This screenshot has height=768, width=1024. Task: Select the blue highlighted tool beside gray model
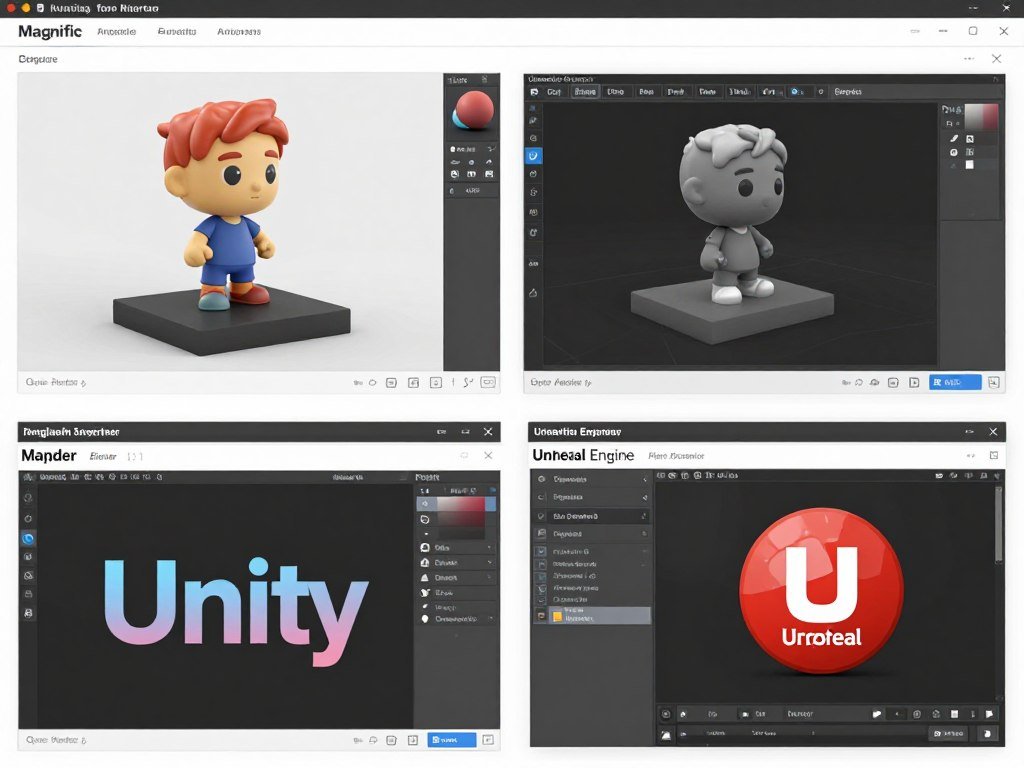[533, 155]
